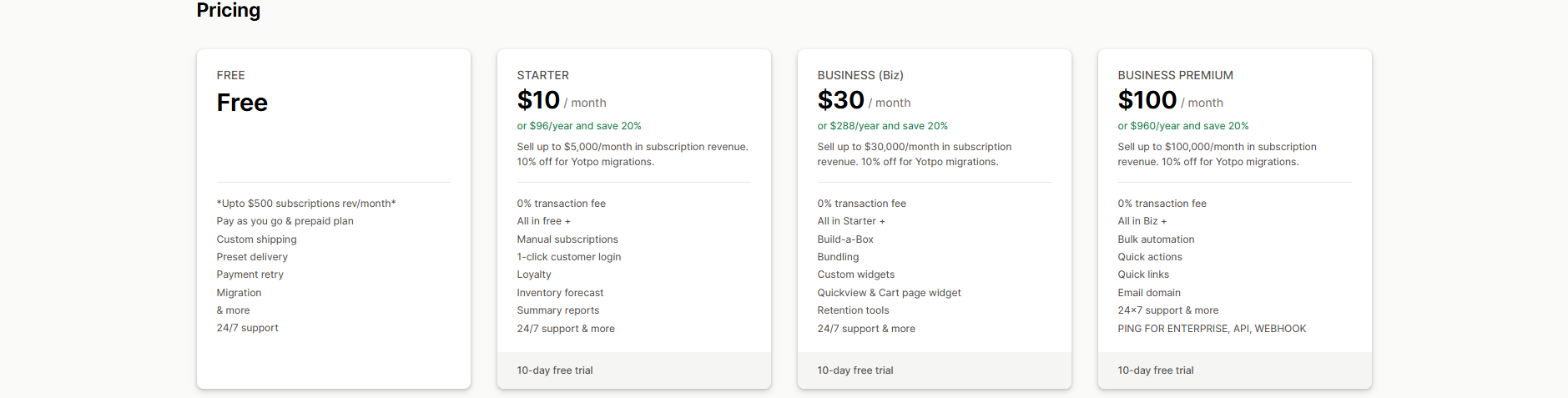
Task: Click the Build-a-Box feature in Biz plan
Action: [x=845, y=239]
